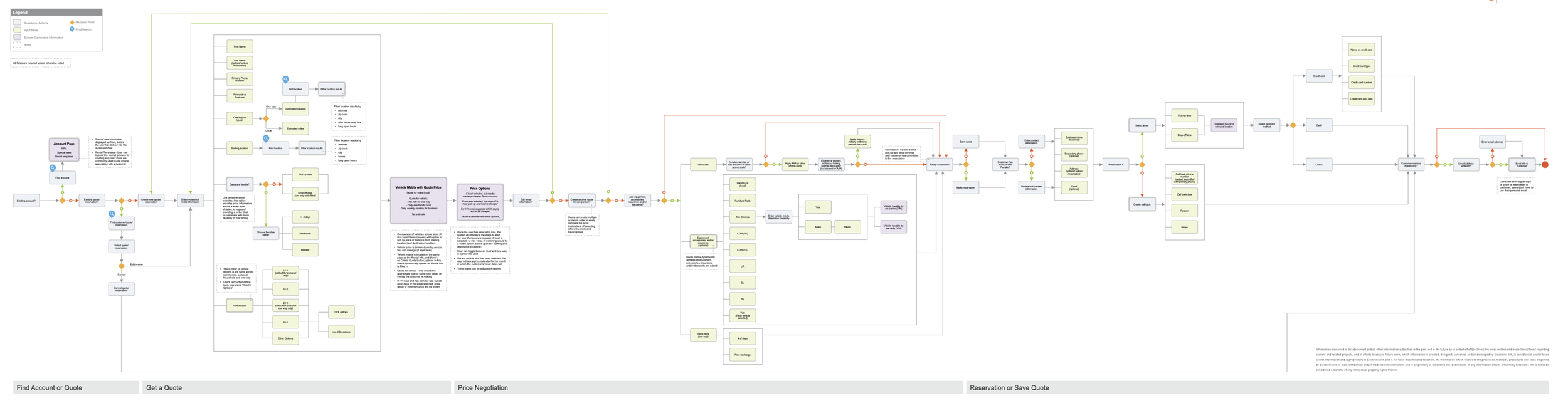This screenshot has height=403, width=1568.
Task: Click the search icon above the Destination Find location box
Action: point(285,80)
